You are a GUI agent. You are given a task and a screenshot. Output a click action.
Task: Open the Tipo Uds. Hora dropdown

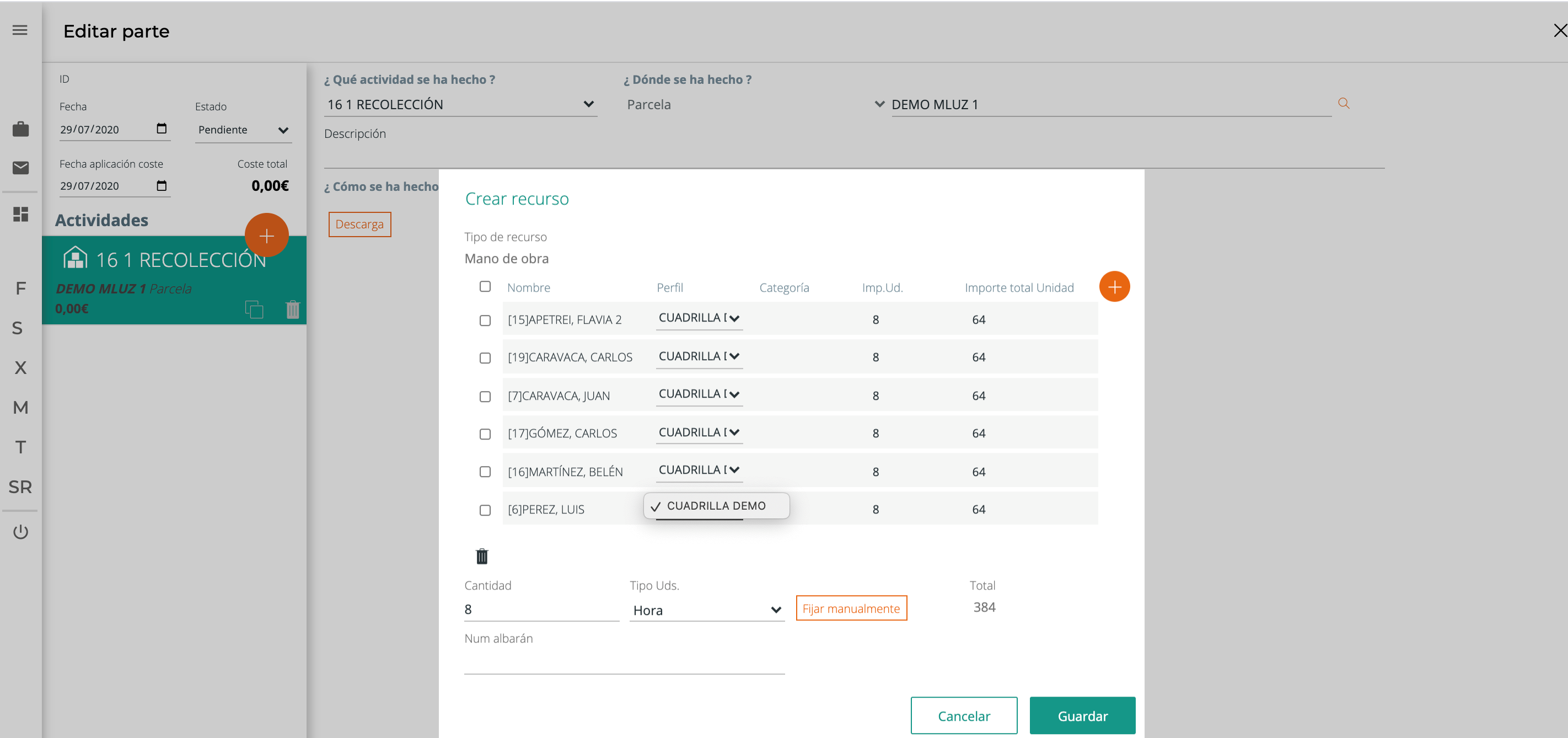[x=707, y=610]
